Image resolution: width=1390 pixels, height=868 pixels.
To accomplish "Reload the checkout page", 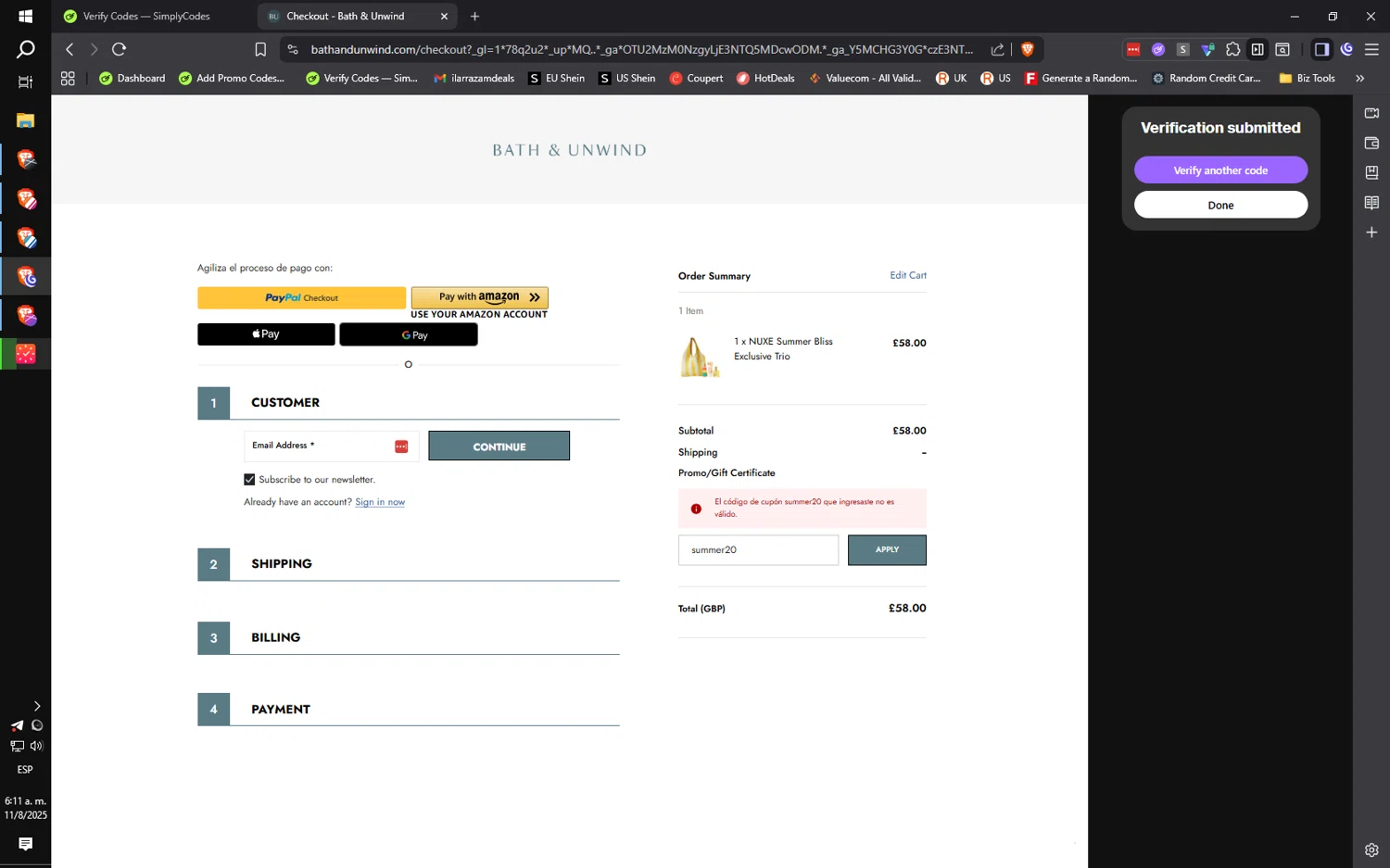I will 120,49.
